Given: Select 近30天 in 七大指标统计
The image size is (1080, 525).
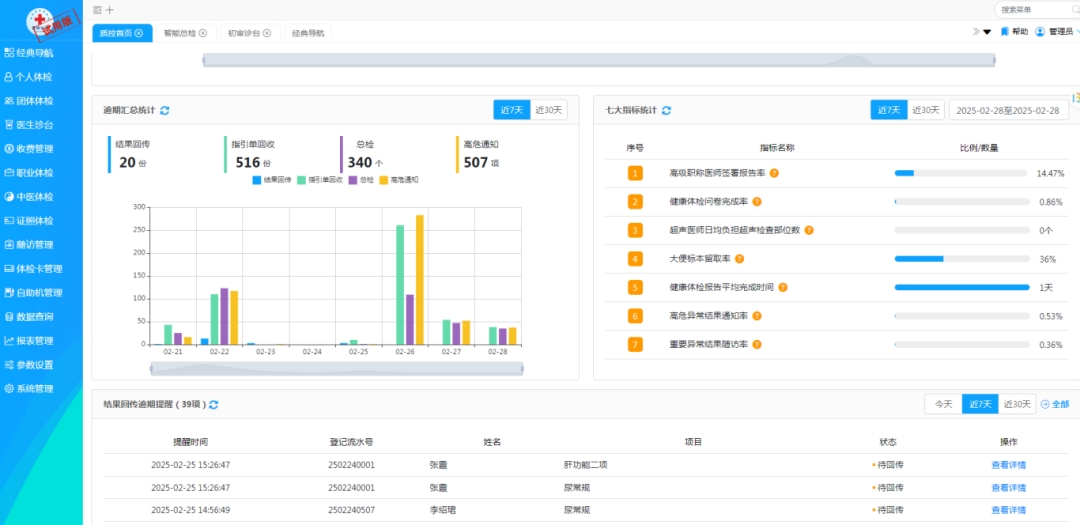Looking at the screenshot, I should pyautogui.click(x=926, y=110).
